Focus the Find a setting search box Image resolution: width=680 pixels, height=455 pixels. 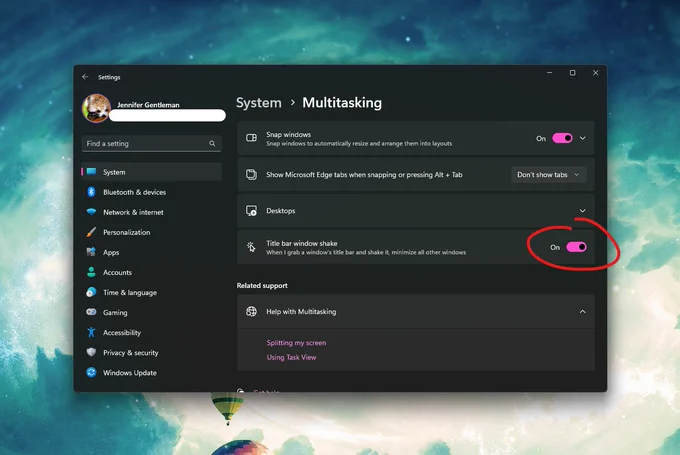151,144
